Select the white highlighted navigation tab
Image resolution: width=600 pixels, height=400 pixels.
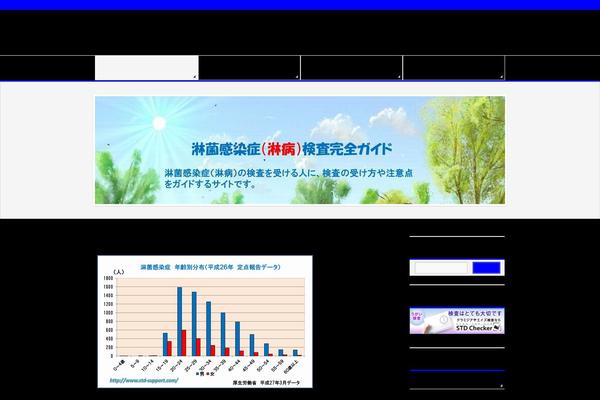point(146,68)
